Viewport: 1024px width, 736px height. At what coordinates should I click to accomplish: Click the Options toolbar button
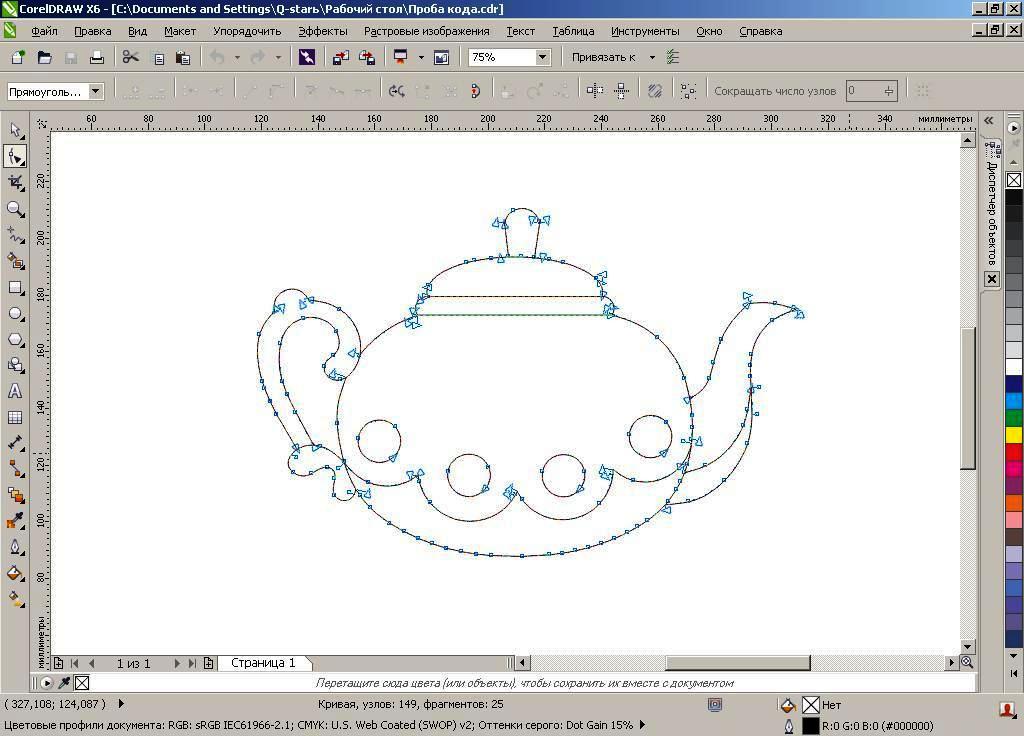coord(673,57)
